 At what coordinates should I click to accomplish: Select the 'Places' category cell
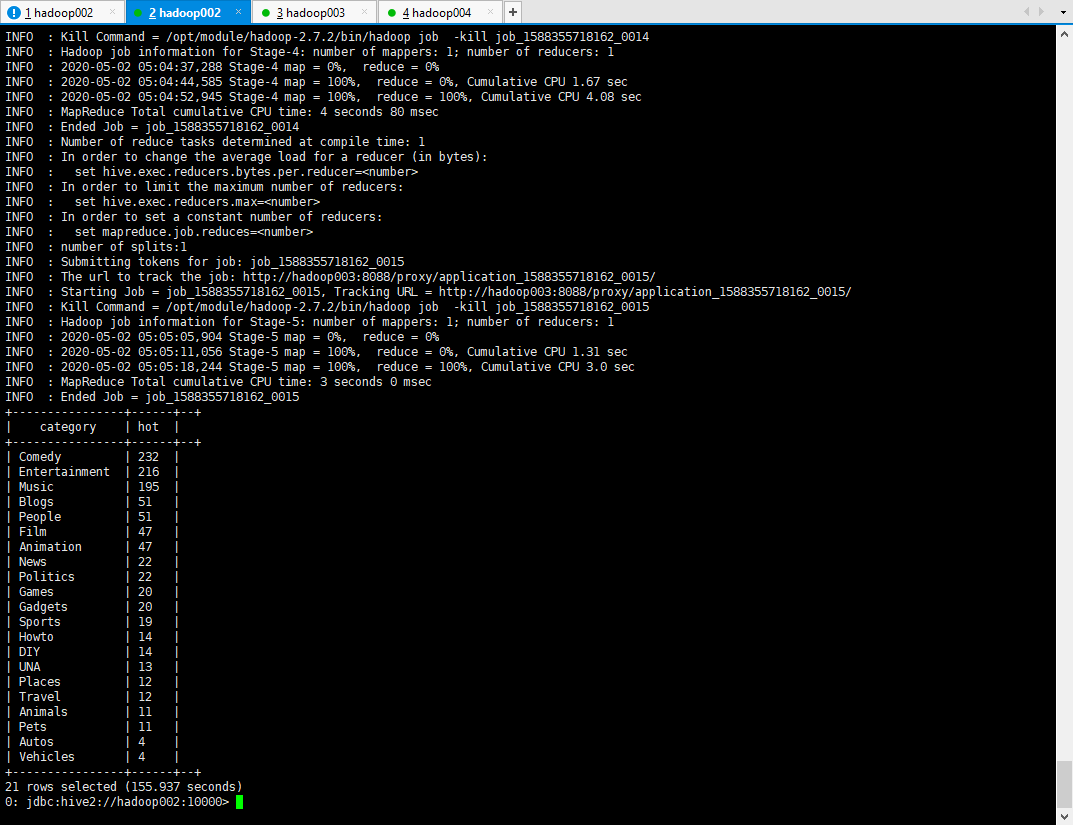(x=40, y=683)
